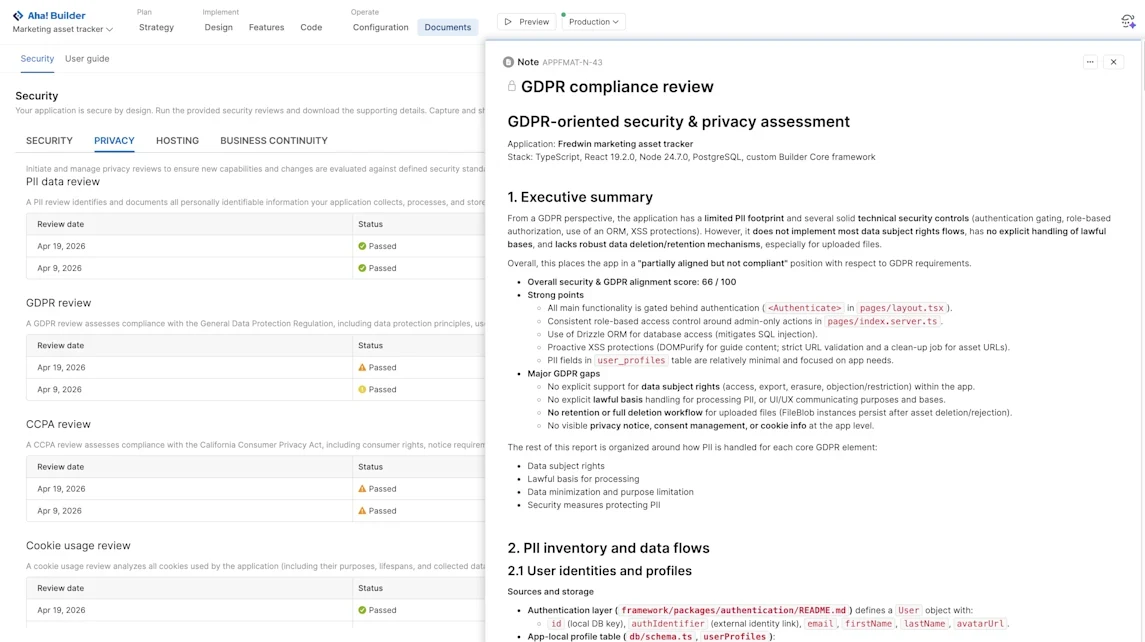Click the GDPR compliance review note title

coord(617,86)
